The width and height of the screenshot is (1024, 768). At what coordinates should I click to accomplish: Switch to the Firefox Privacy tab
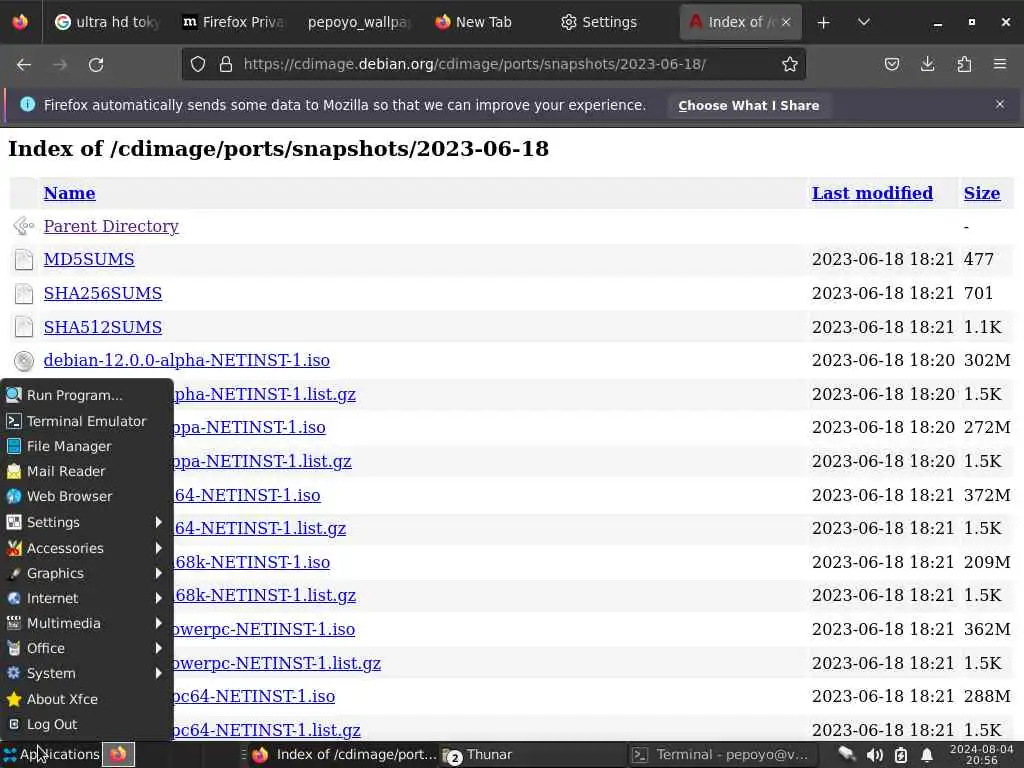(232, 22)
